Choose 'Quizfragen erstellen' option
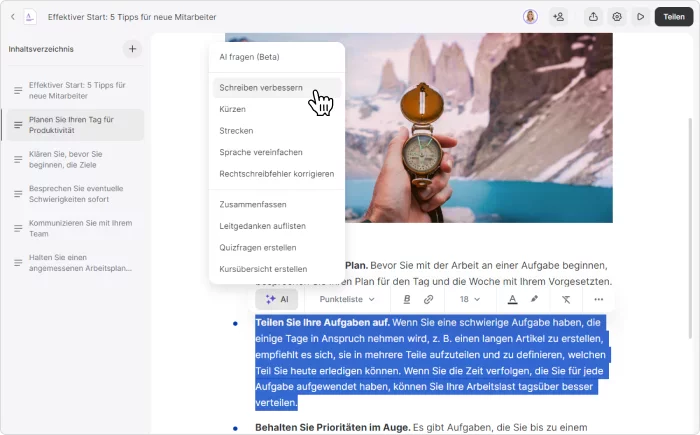Viewport: 700px width, 435px height. tap(277, 247)
